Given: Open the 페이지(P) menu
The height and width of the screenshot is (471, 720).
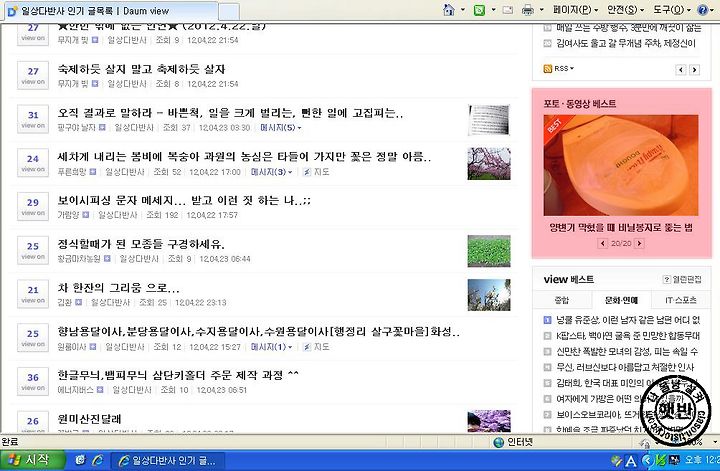Looking at the screenshot, I should coord(575,10).
